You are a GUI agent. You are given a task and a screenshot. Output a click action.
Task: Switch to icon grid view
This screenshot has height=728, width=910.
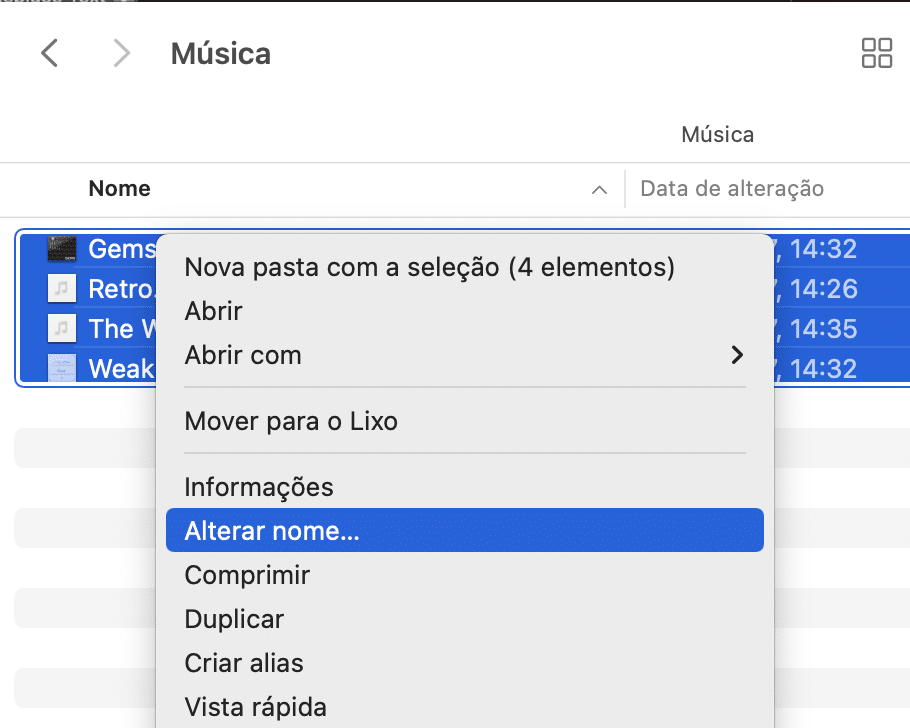pyautogui.click(x=876, y=53)
